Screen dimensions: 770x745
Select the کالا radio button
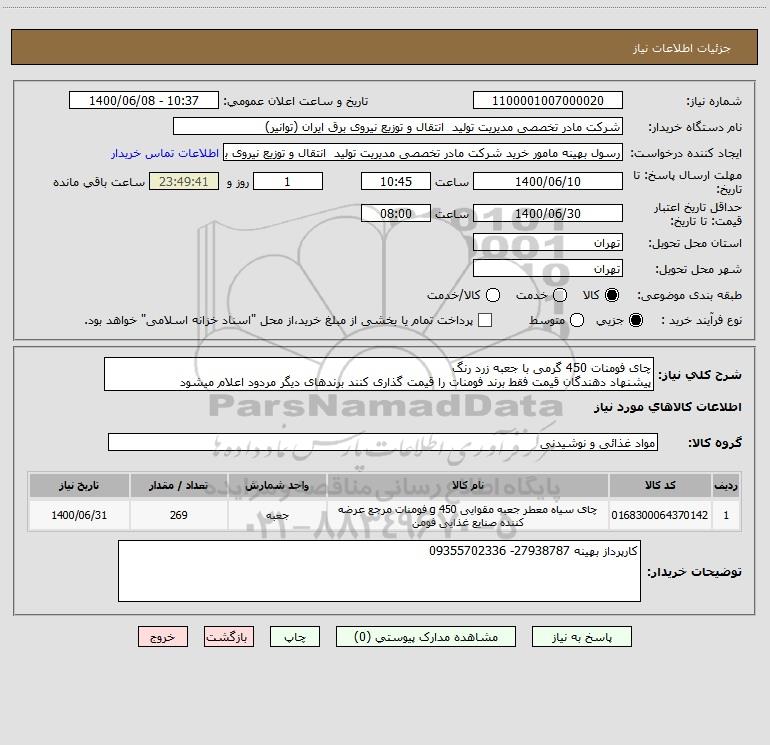612,295
